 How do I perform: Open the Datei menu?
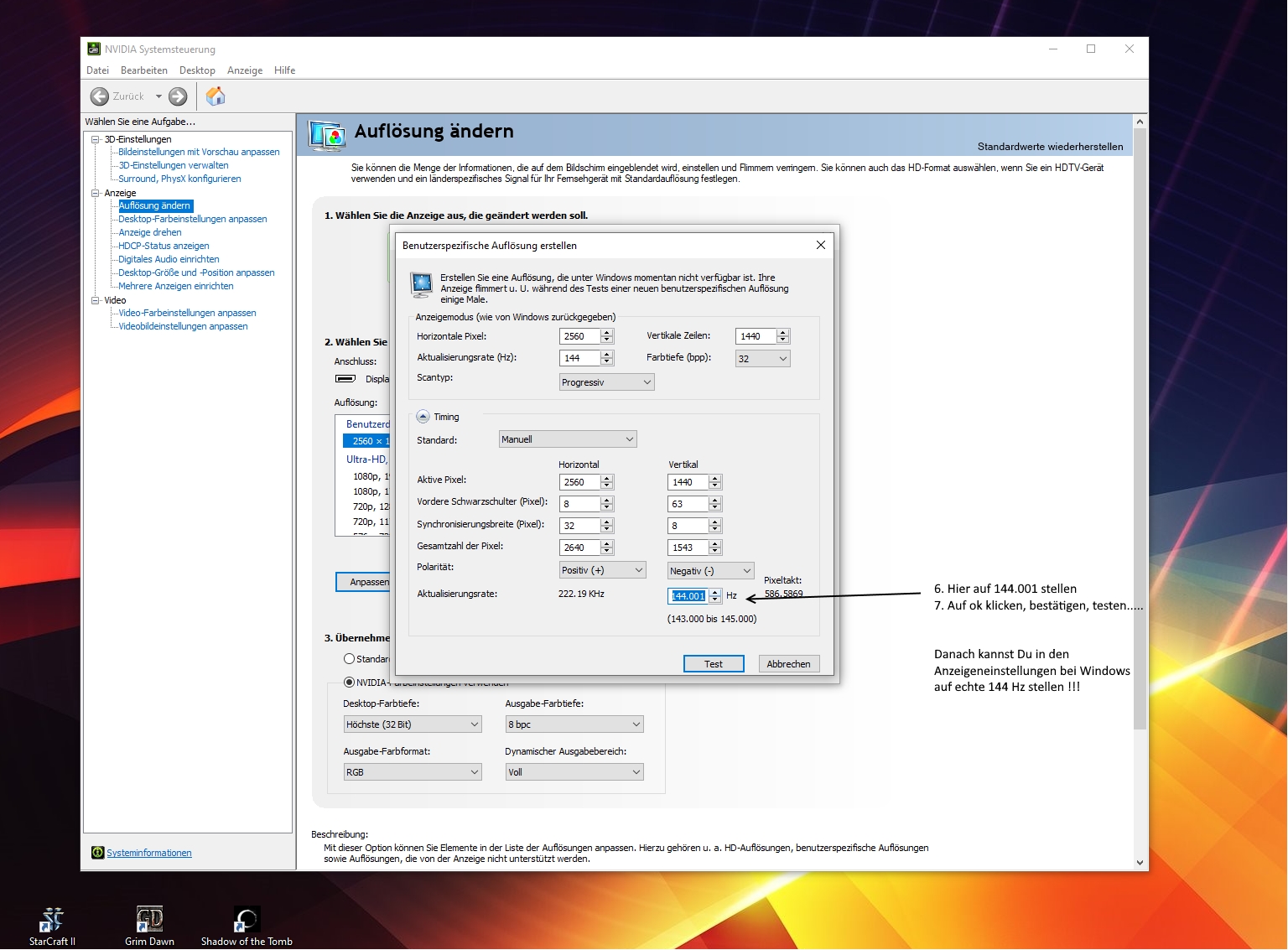pos(97,70)
